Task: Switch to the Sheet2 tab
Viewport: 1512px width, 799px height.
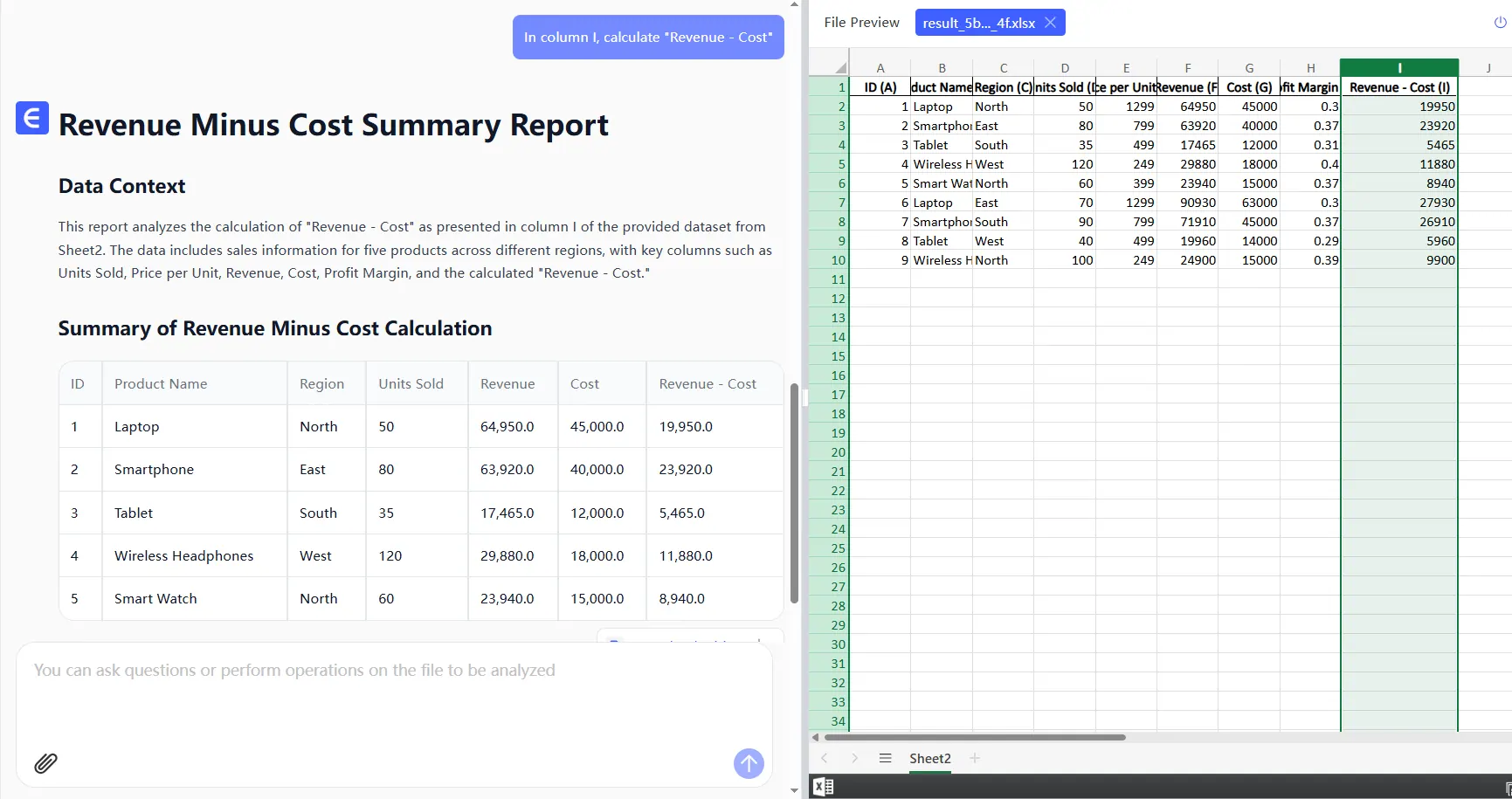Action: tap(929, 758)
